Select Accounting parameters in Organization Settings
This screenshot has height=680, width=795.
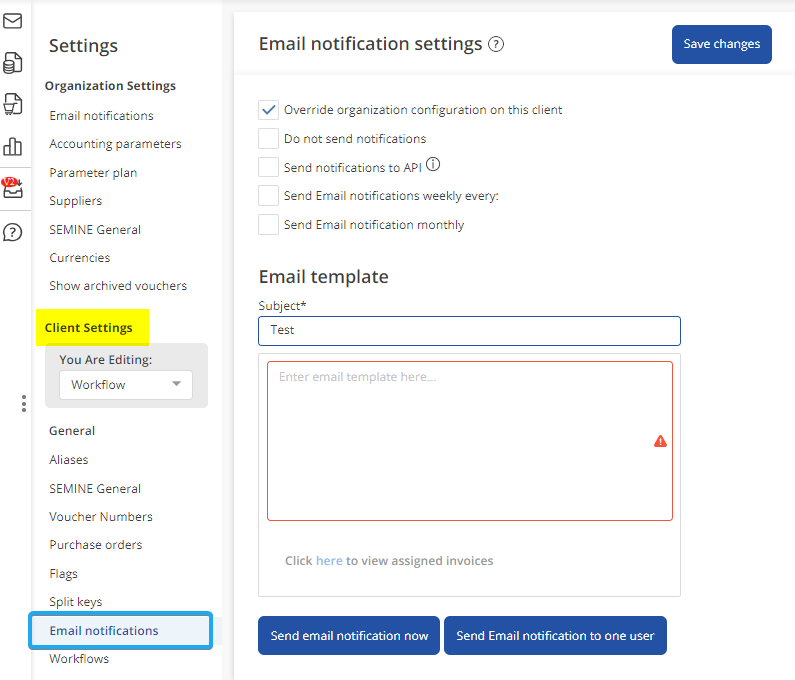coord(115,144)
